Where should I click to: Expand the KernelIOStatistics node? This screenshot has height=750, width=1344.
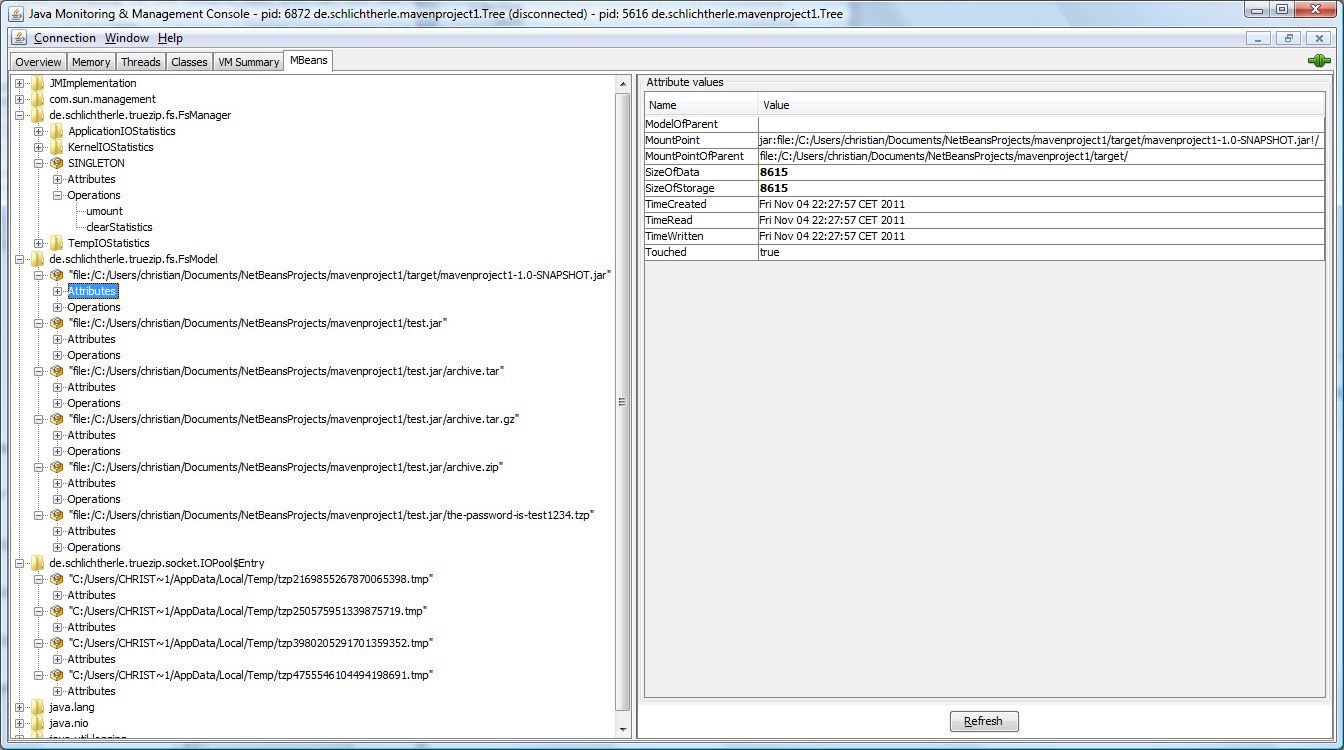38,147
